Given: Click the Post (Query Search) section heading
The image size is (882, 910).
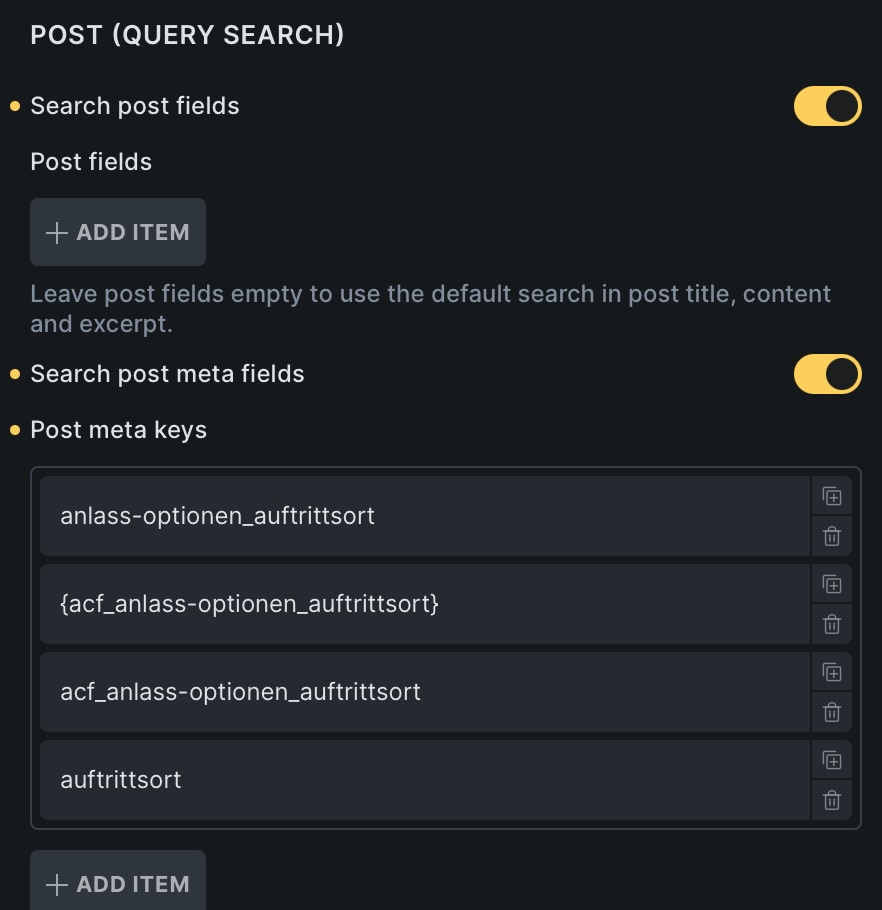Looking at the screenshot, I should (x=187, y=35).
